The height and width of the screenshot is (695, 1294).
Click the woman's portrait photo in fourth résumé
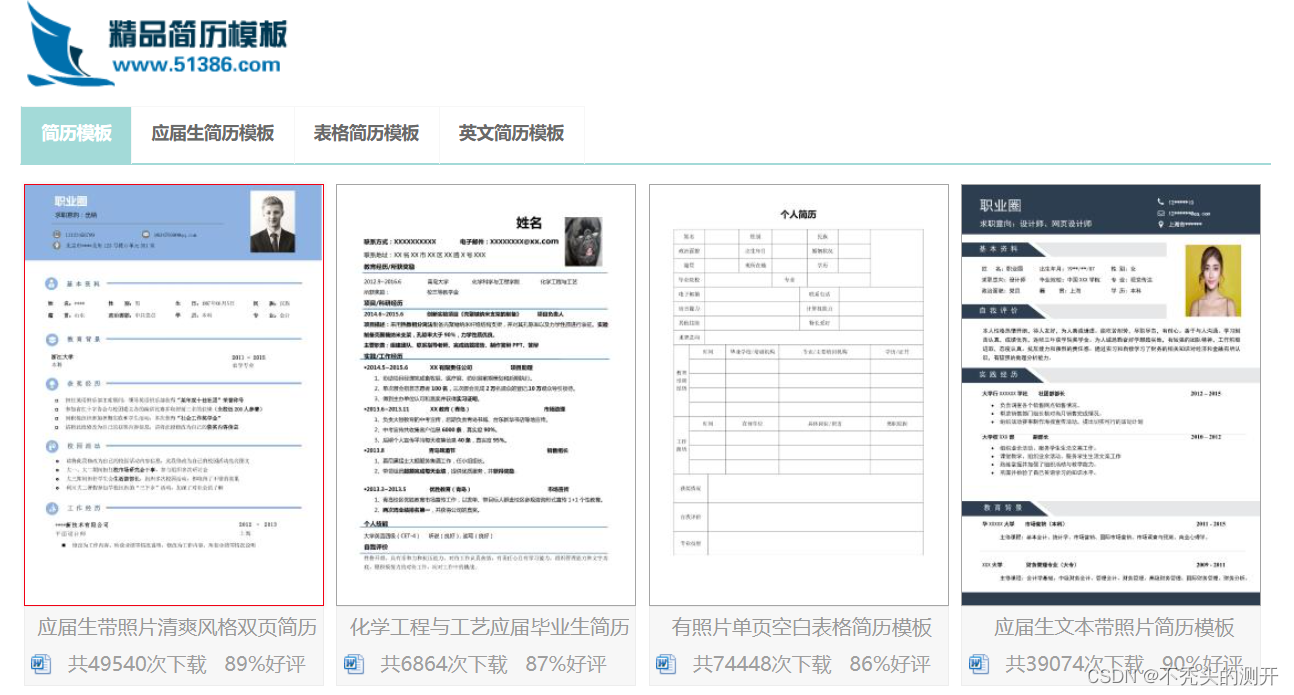pyautogui.click(x=1213, y=281)
